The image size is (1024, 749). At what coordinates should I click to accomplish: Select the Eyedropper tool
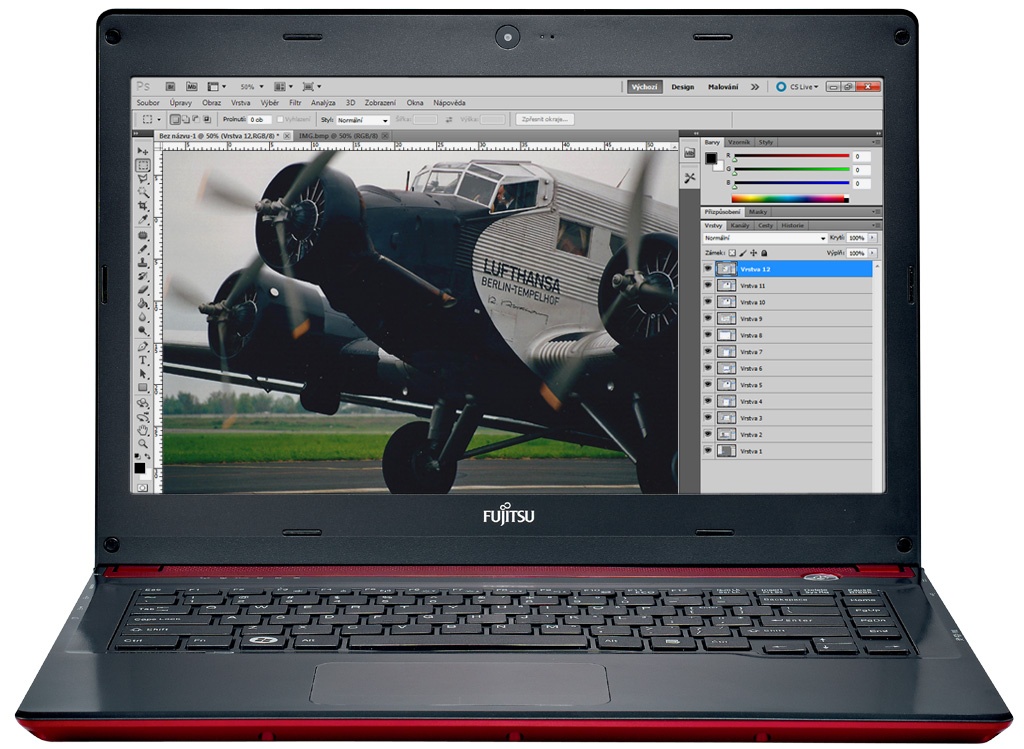(142, 220)
